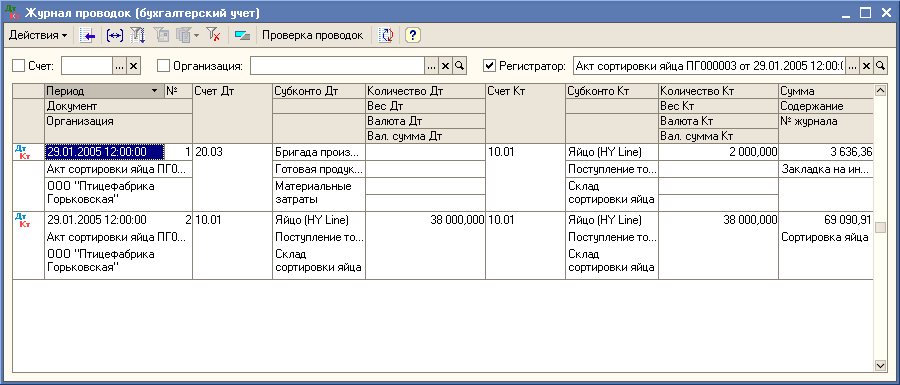Click the filter and sort settings icon
900x385 pixels.
pos(138,36)
